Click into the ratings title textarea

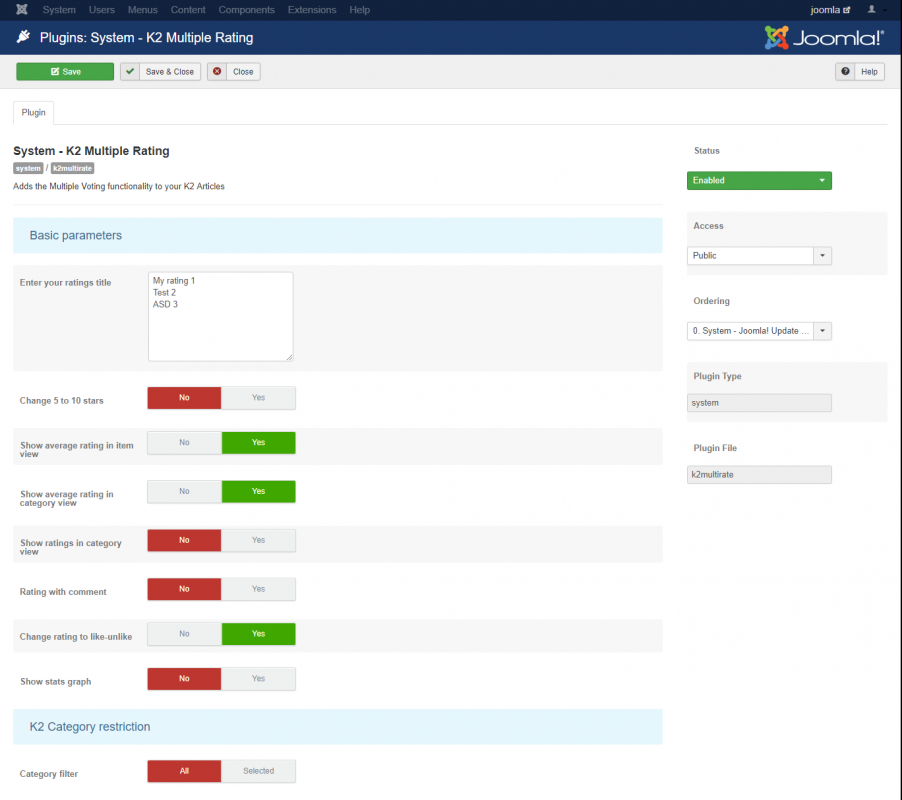click(220, 317)
